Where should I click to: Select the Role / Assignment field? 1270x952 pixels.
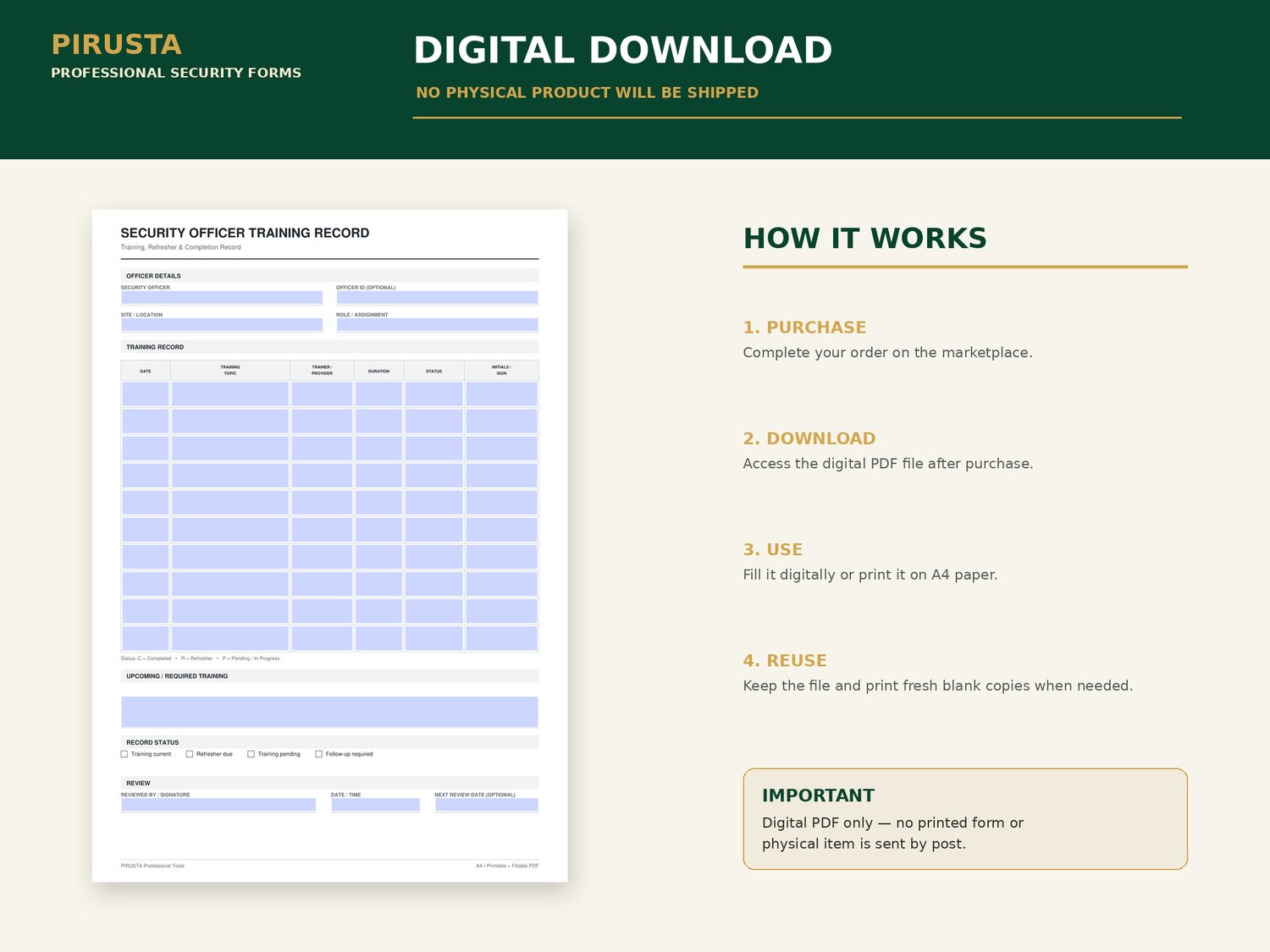pos(437,325)
